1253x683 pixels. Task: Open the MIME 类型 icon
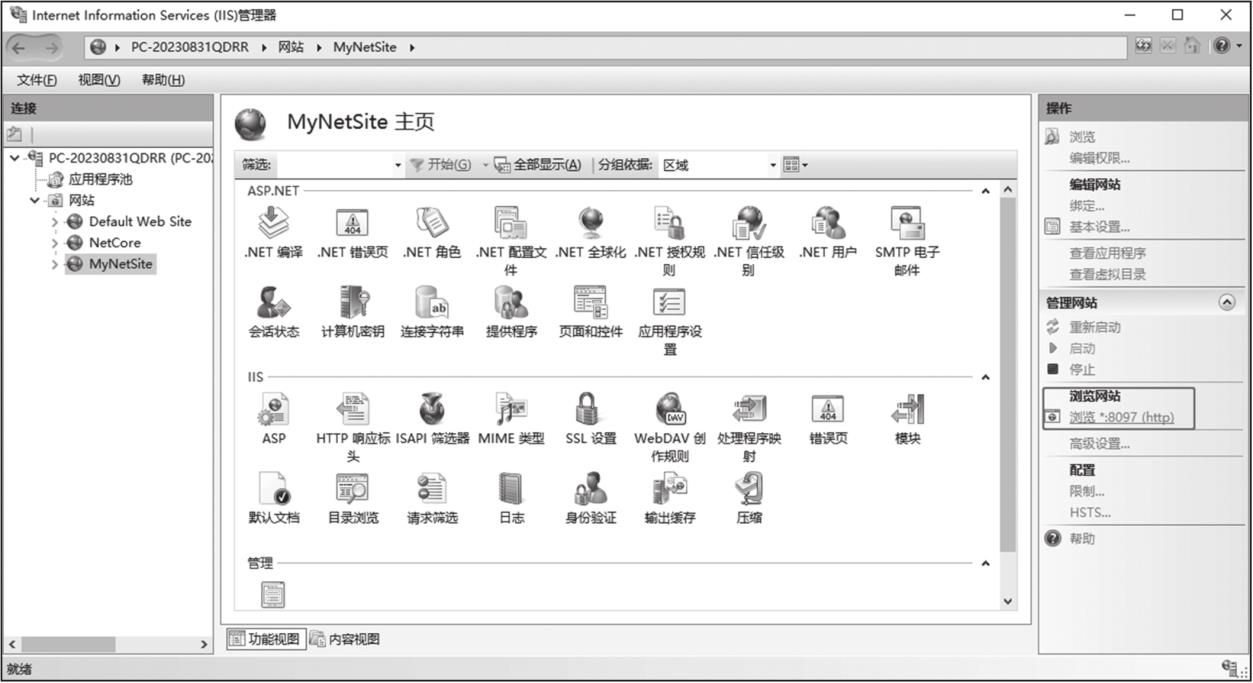click(x=510, y=409)
